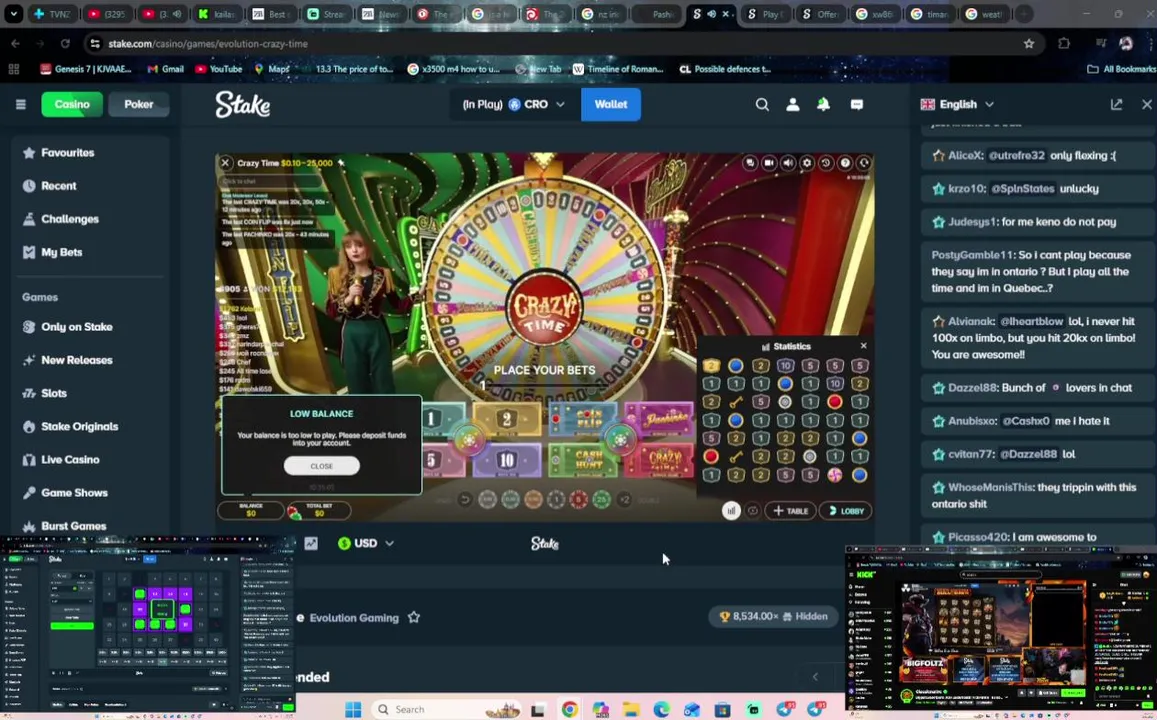The image size is (1157, 720).
Task: Open the YouTube bookmark
Action: coord(218,69)
